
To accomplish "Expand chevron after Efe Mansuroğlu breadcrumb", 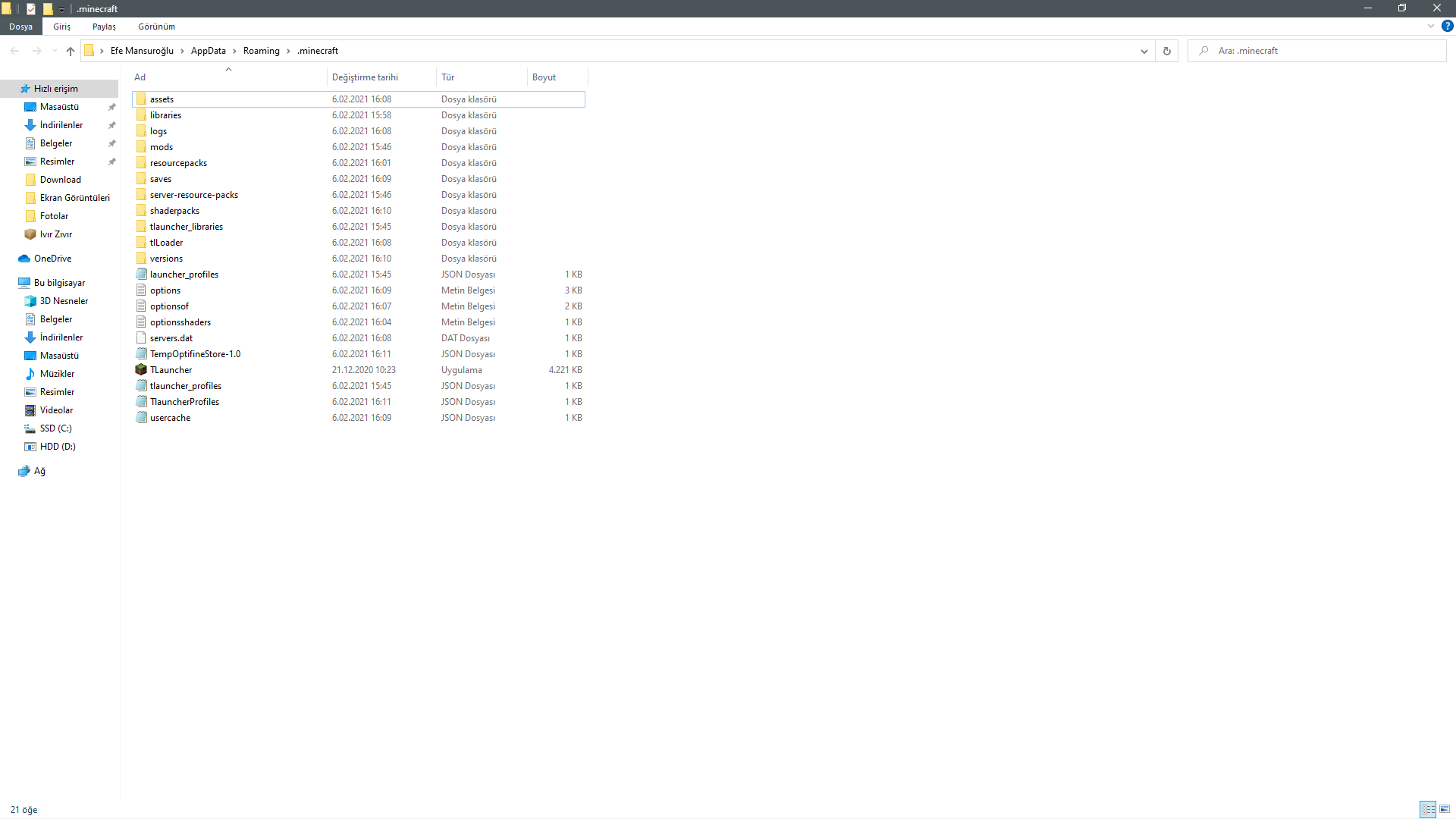I will 182,51.
